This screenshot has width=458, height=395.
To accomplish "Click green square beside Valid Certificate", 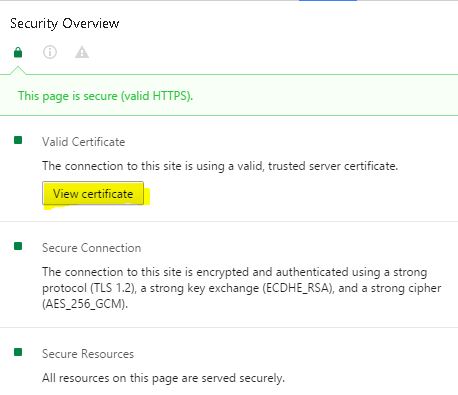I will point(18,140).
